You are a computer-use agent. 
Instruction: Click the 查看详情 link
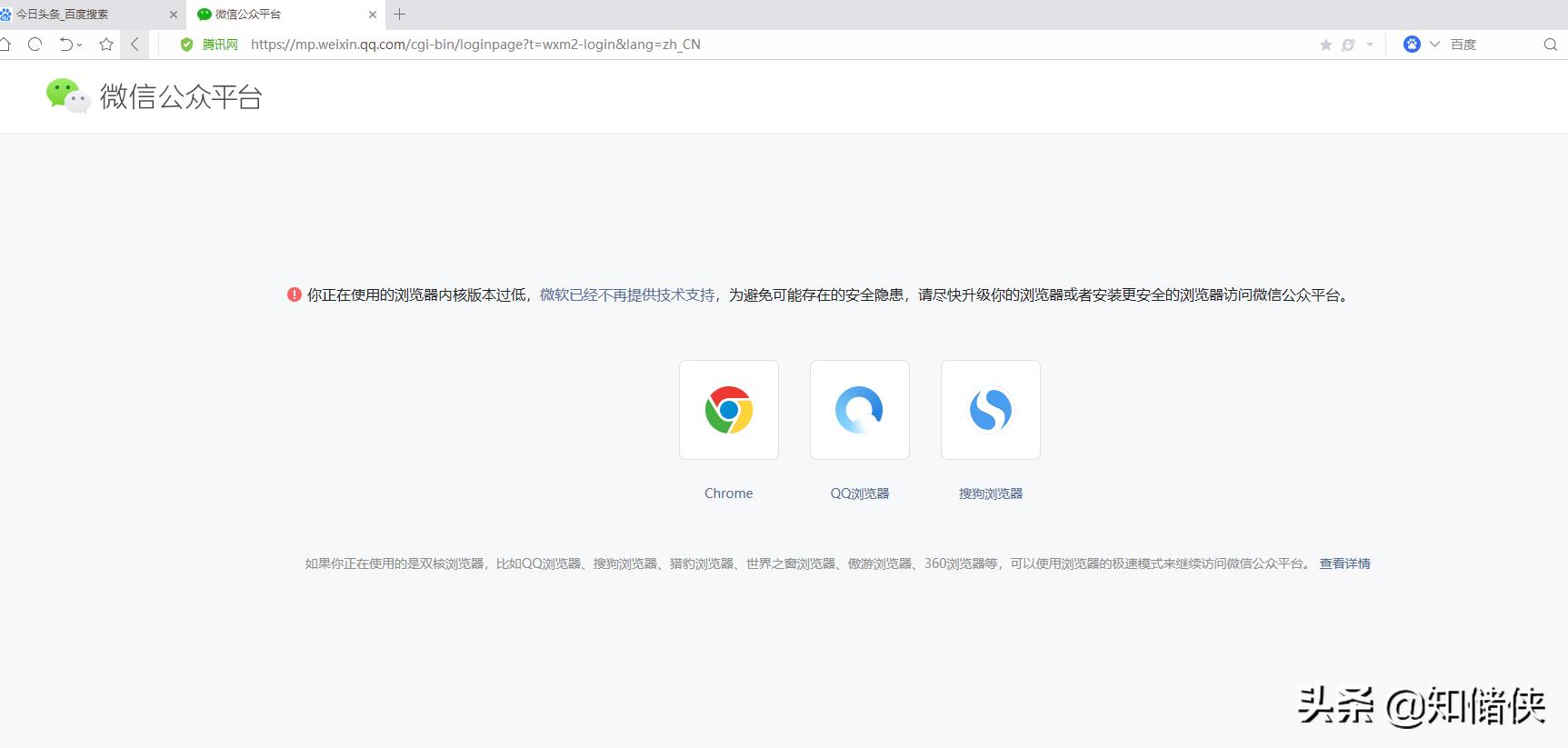coord(1344,563)
